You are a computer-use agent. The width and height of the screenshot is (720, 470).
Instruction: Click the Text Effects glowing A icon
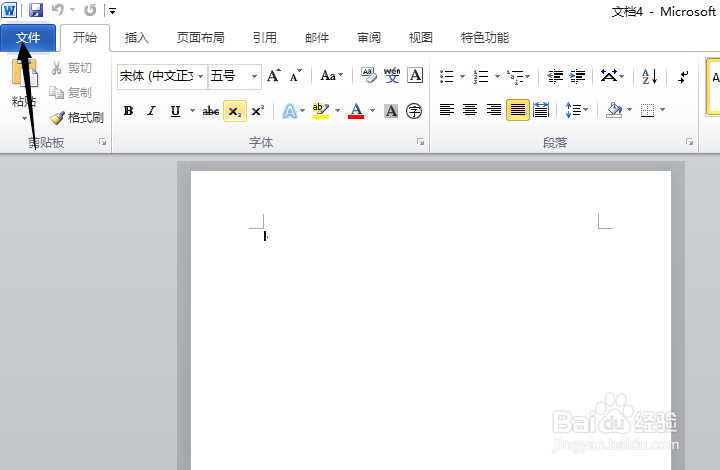(x=290, y=111)
